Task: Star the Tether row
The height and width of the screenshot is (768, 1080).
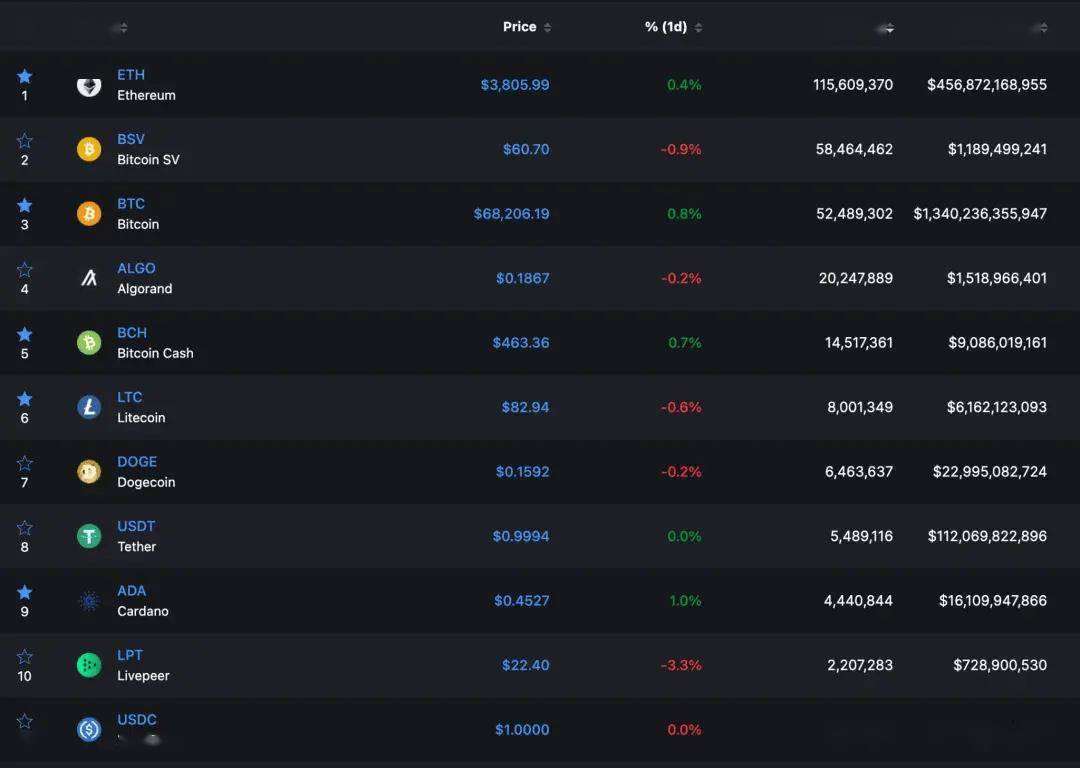Action: pyautogui.click(x=25, y=528)
